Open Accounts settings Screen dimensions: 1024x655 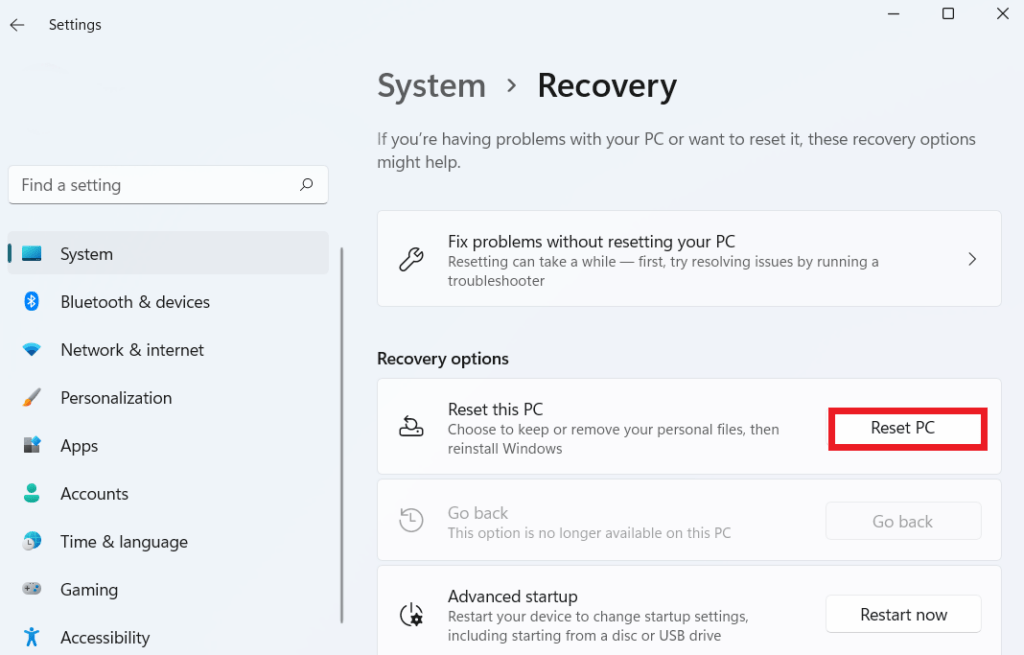[94, 493]
